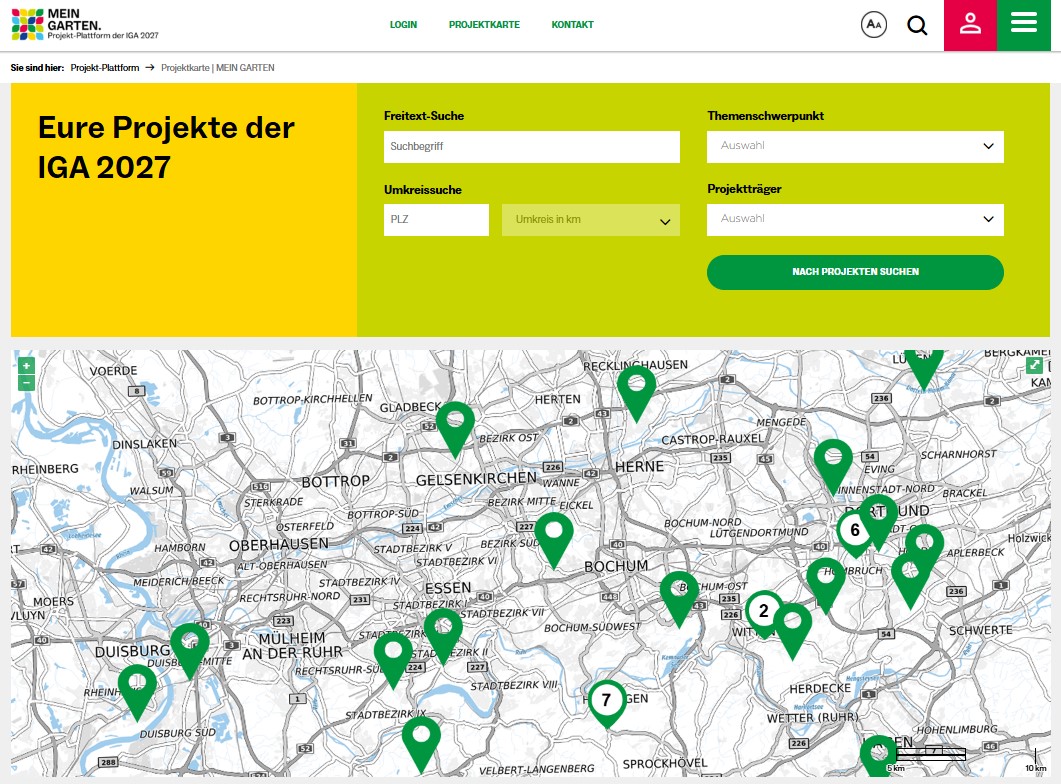Image resolution: width=1061 pixels, height=784 pixels.
Task: Open the cluster marker showing 2
Action: [x=763, y=614]
